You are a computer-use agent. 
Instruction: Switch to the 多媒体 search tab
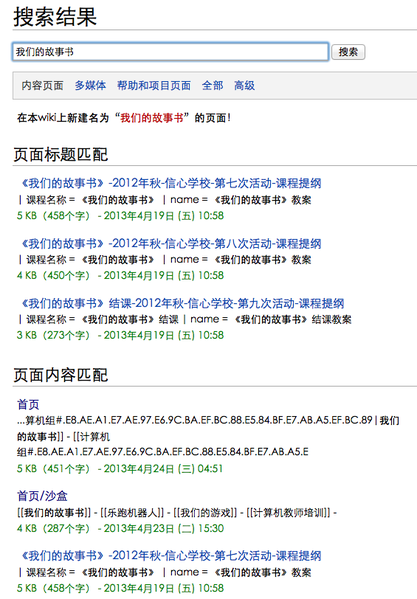click(x=90, y=85)
